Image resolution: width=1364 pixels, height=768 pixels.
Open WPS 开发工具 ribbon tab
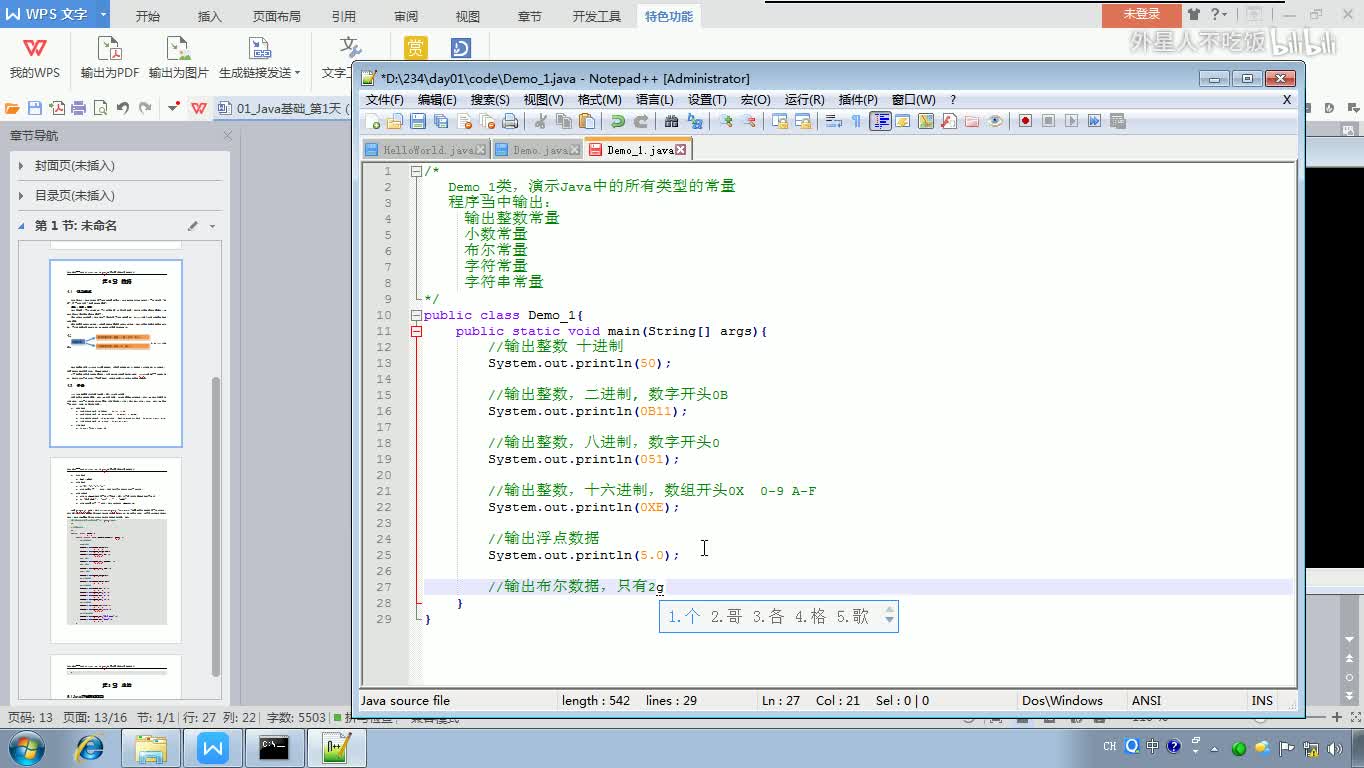[x=596, y=16]
